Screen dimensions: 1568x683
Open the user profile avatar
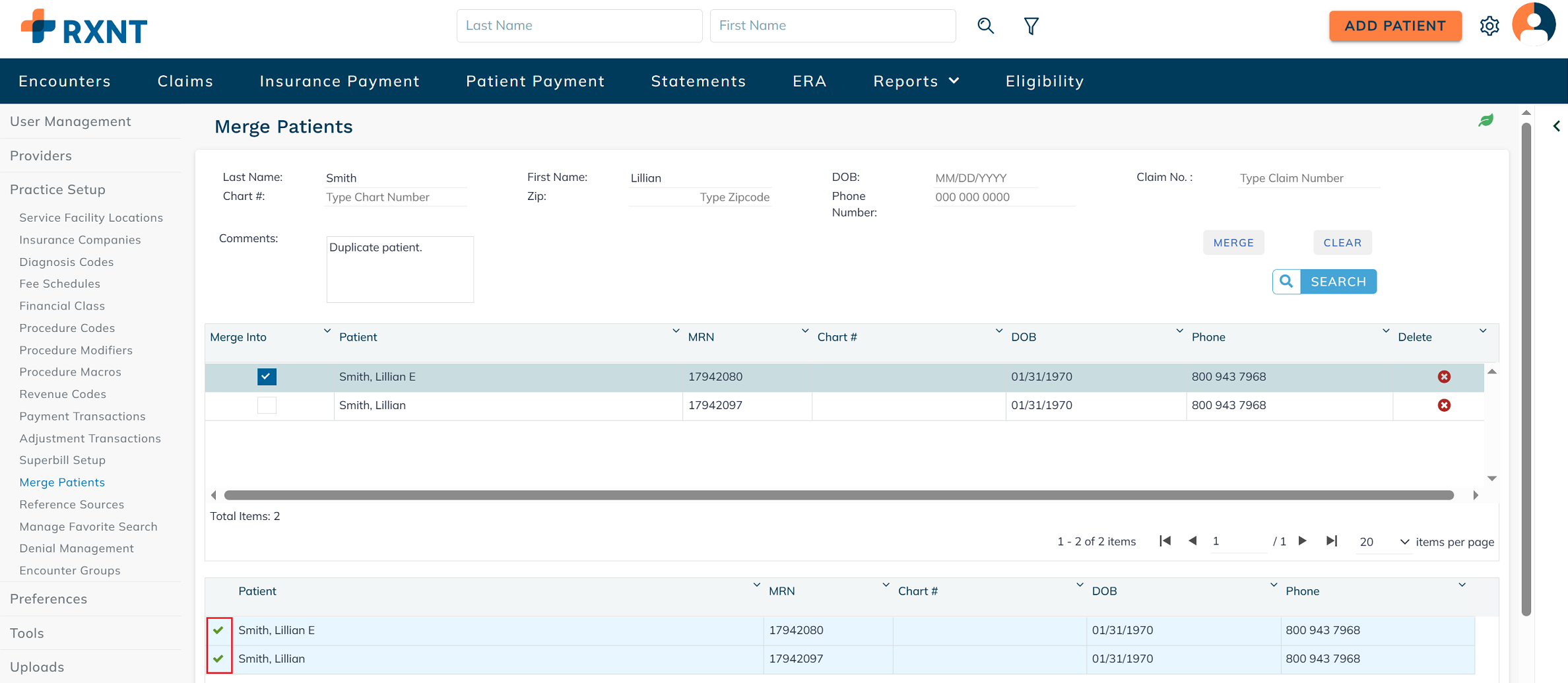point(1534,24)
